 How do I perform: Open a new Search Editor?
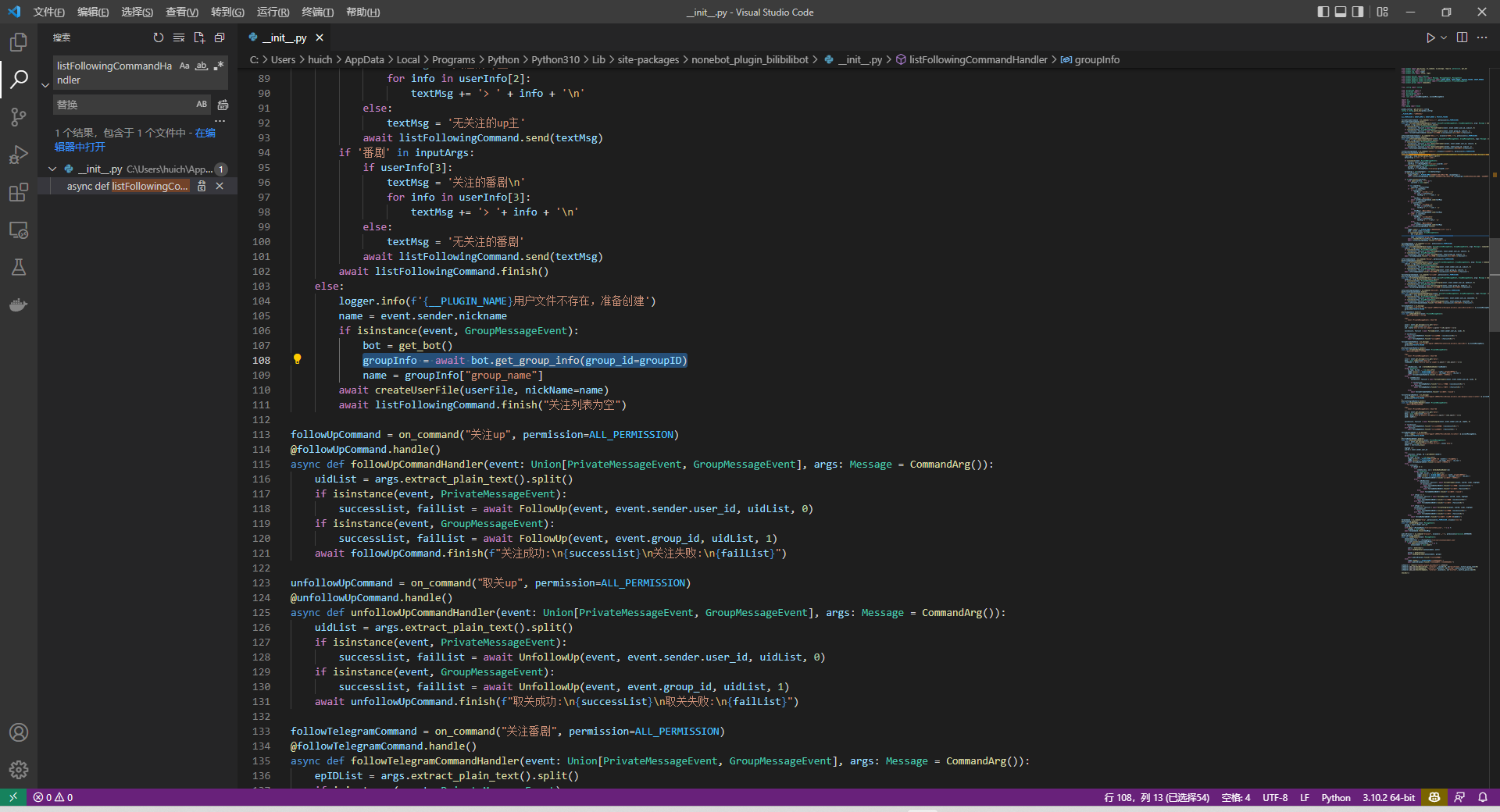pyautogui.click(x=198, y=37)
